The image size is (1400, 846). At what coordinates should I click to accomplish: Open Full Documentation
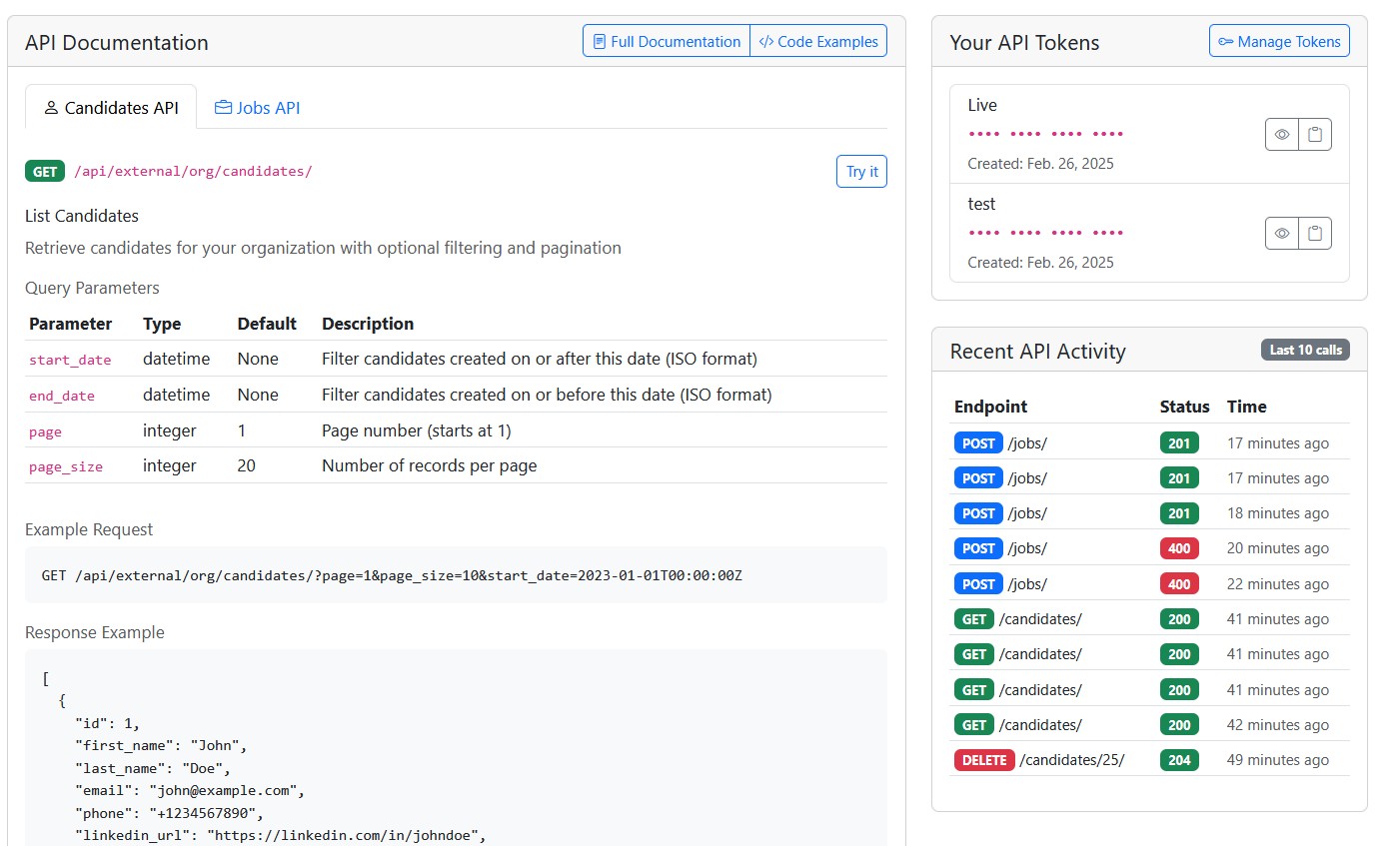pos(667,41)
